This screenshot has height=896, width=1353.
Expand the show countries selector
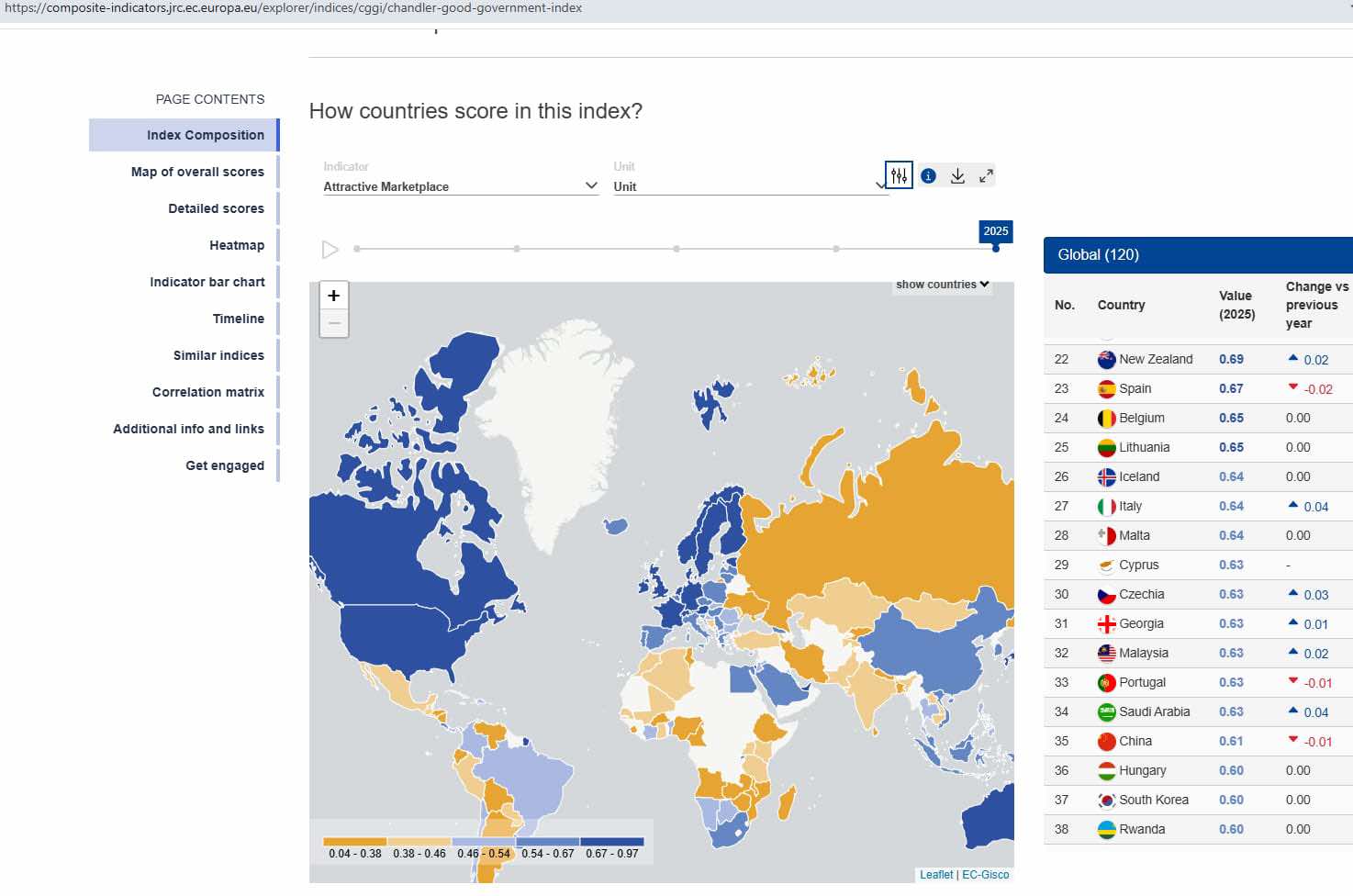coord(942,285)
